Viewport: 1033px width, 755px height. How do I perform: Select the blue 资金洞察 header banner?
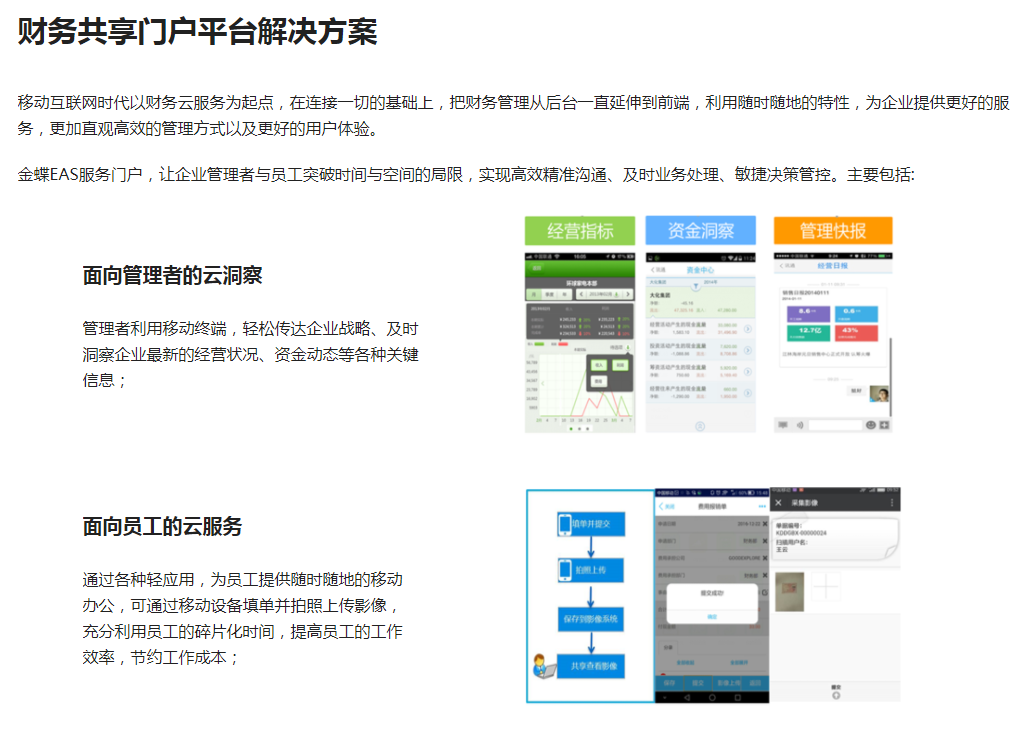(x=700, y=231)
